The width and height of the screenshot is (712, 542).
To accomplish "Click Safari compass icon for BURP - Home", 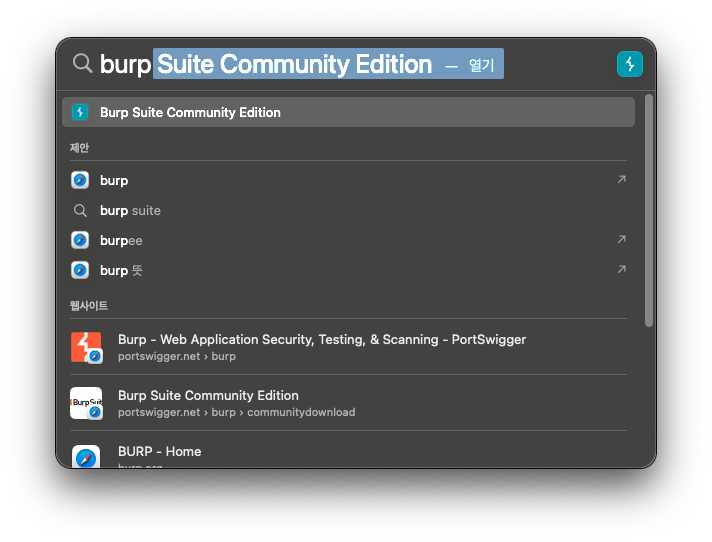I will [86, 456].
